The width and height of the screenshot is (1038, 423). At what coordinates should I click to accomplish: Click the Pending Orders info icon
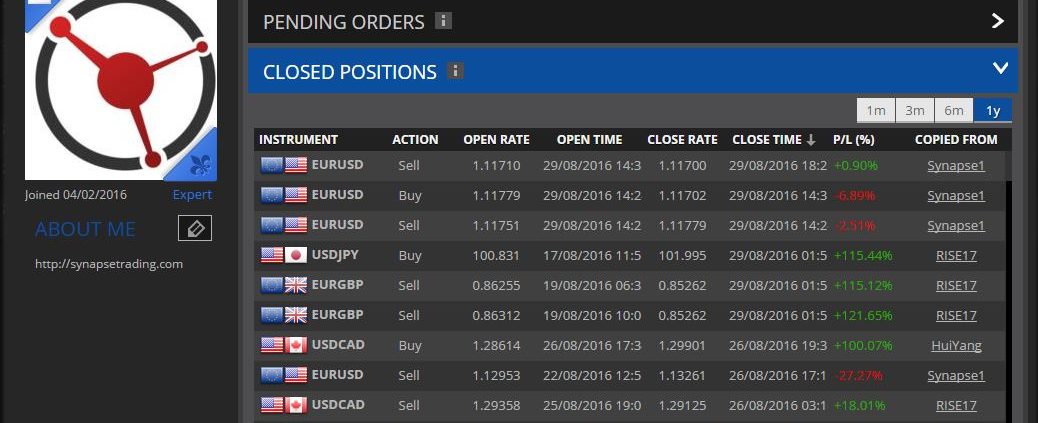click(x=445, y=21)
